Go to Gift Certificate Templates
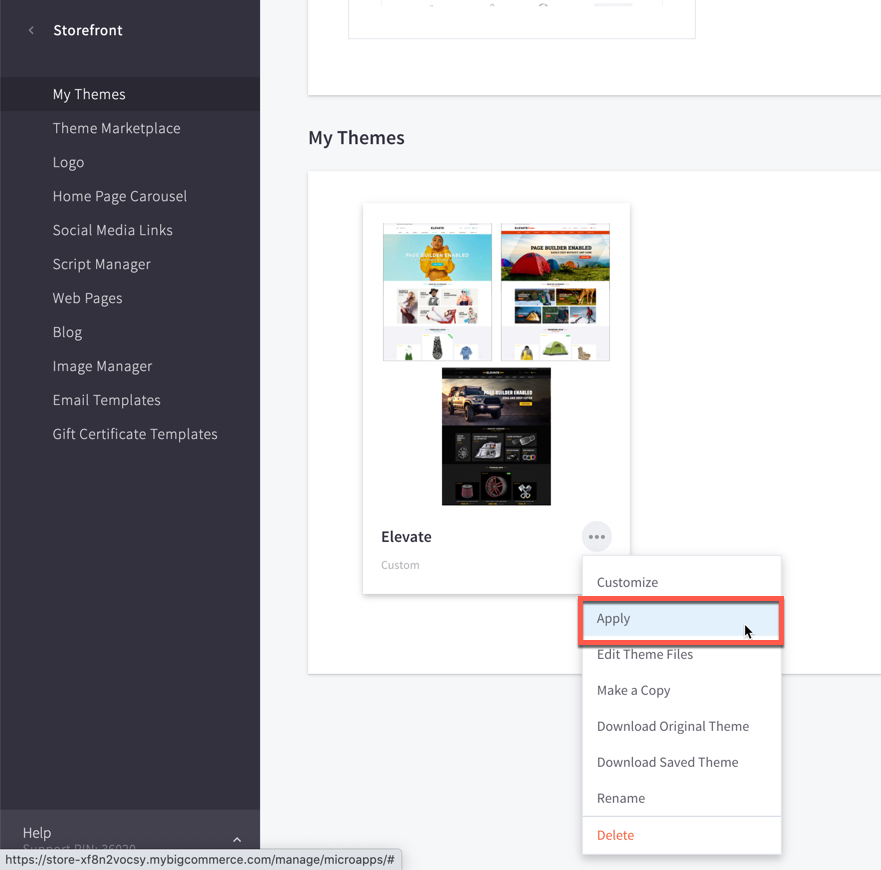This screenshot has height=870, width=881. coord(135,434)
